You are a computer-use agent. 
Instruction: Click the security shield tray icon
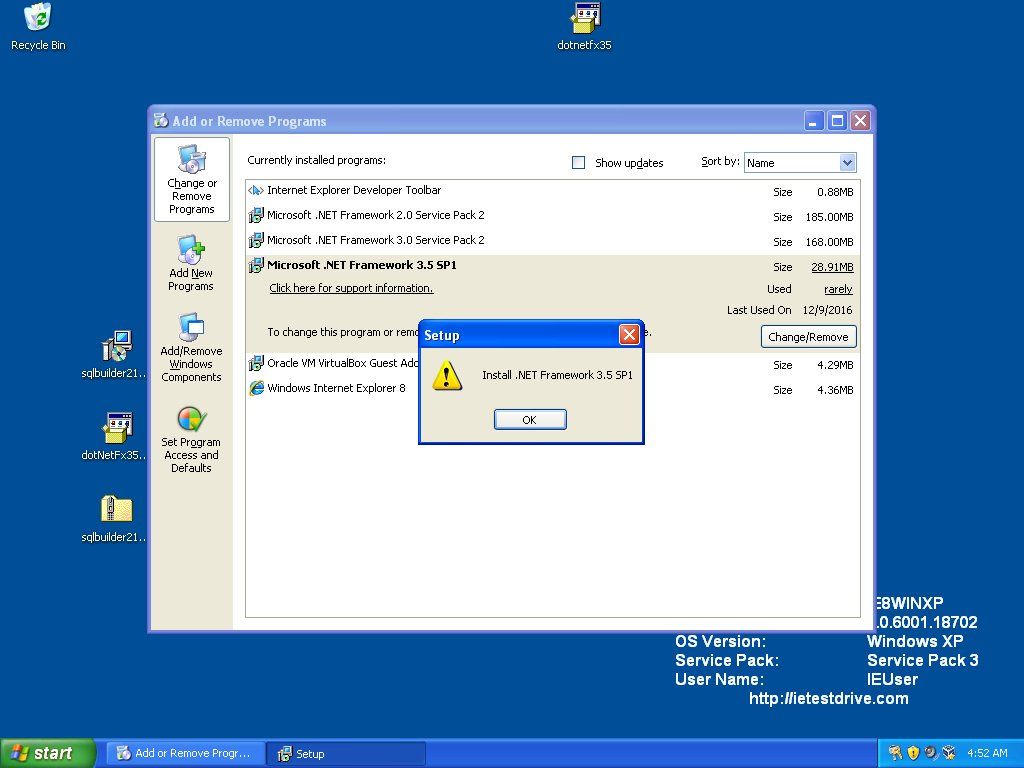click(x=913, y=753)
